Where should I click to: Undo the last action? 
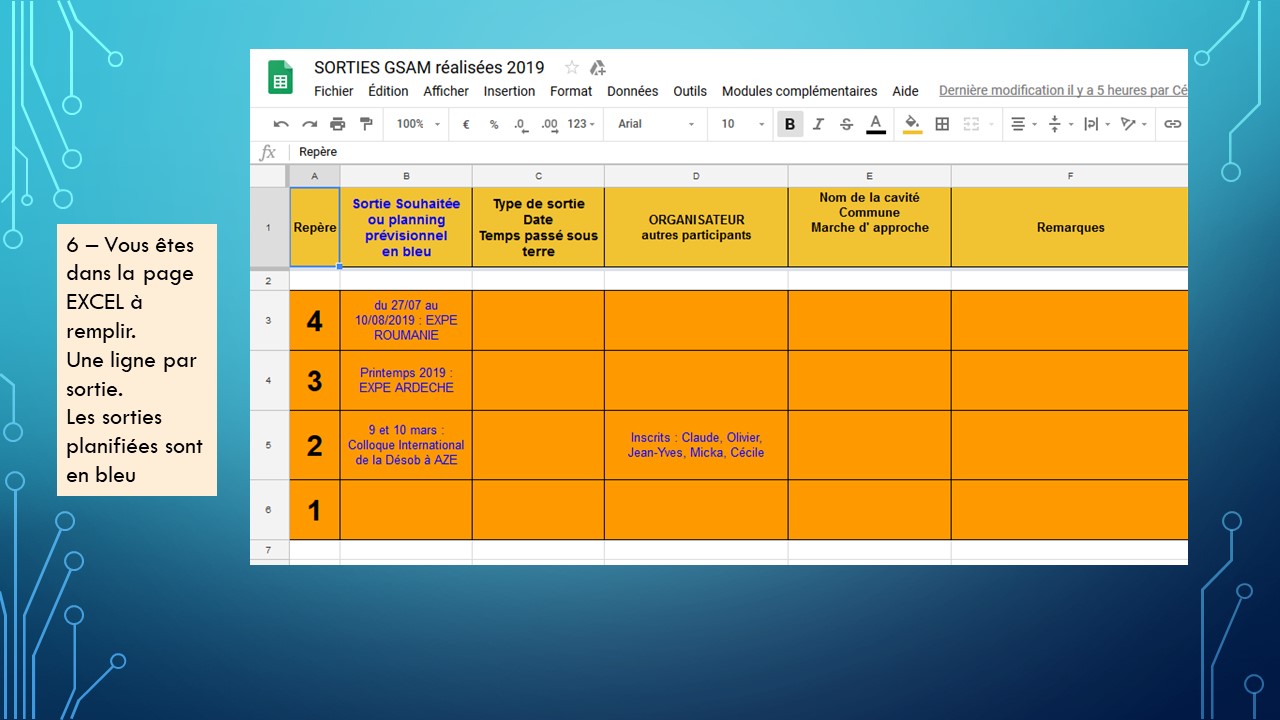click(x=281, y=124)
